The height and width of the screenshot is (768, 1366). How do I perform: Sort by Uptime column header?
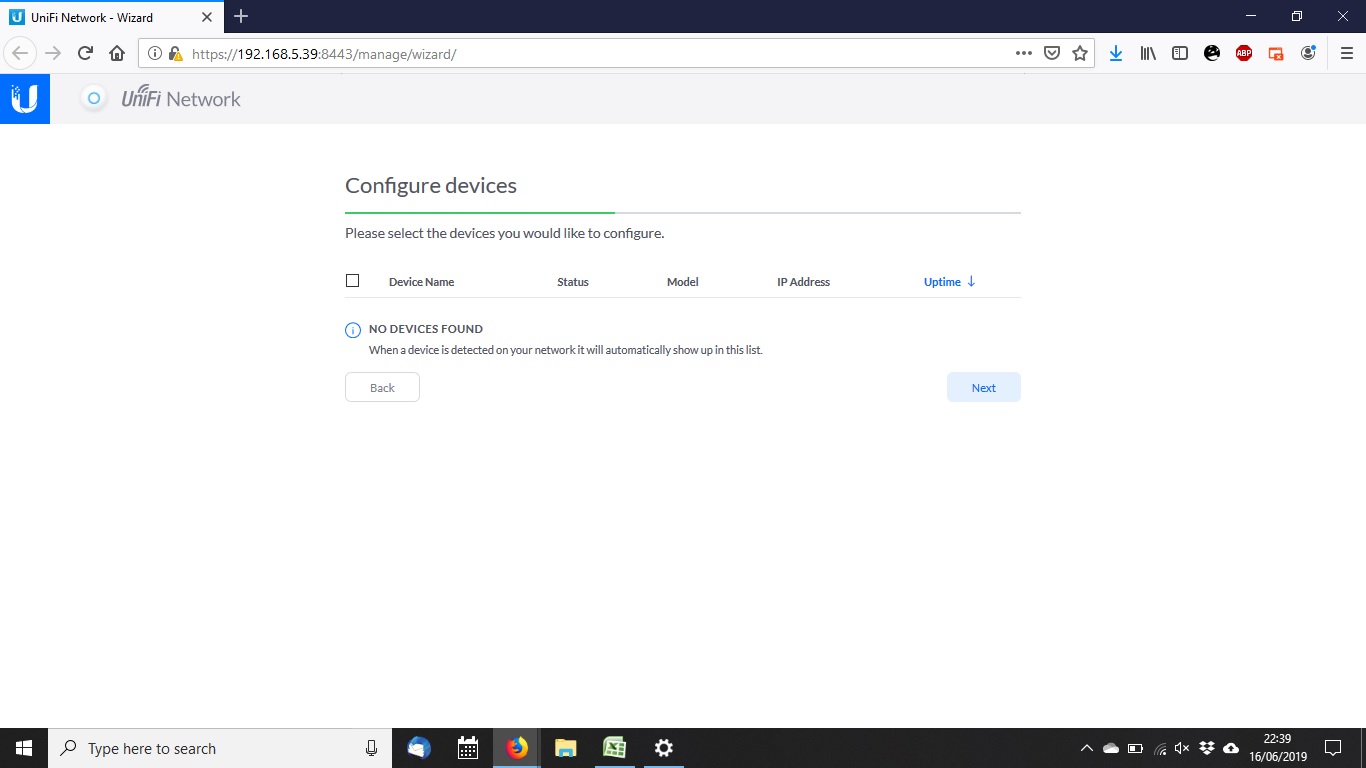pos(942,282)
